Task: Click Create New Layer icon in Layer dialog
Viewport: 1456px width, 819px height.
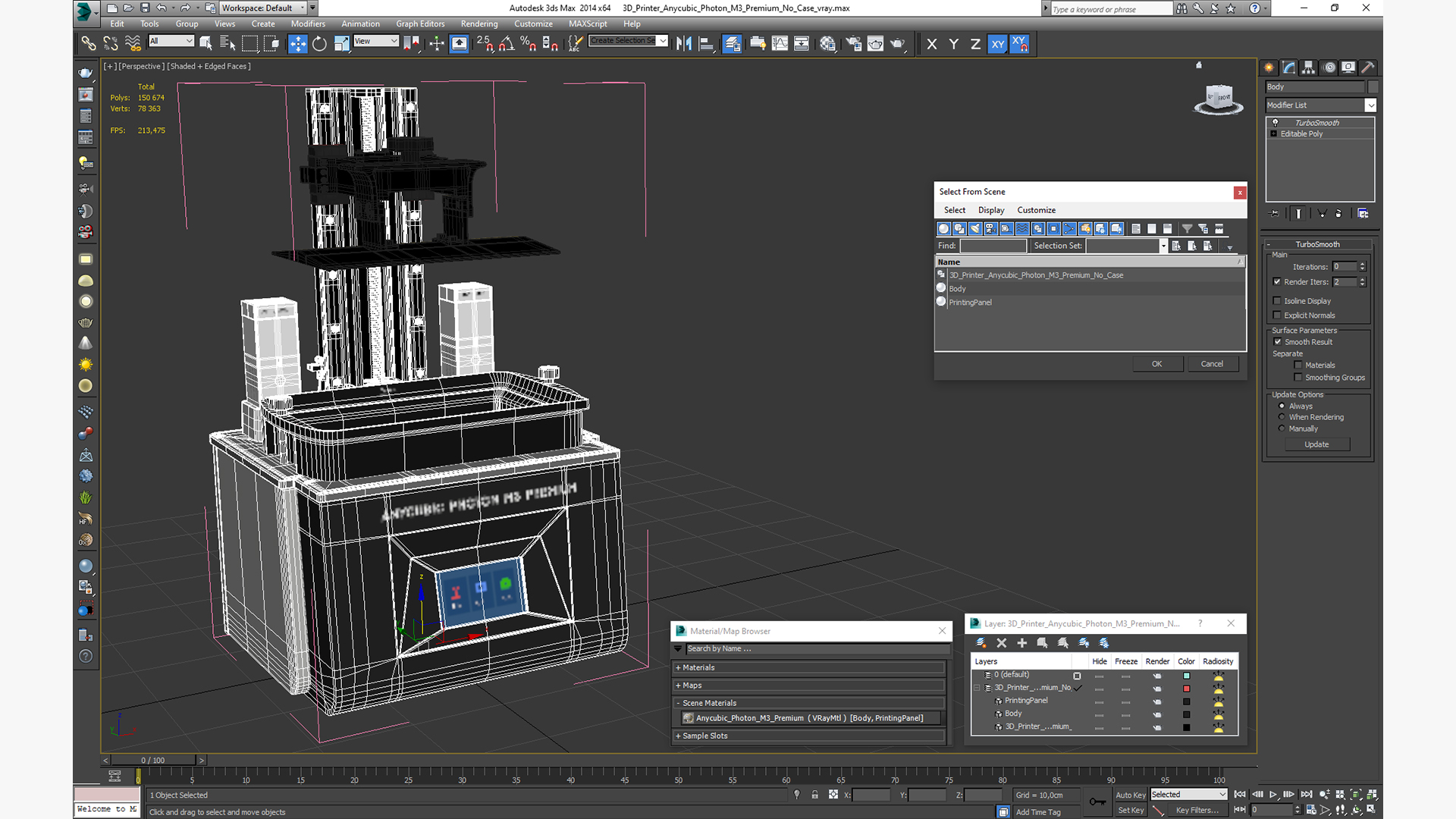Action: (x=981, y=643)
